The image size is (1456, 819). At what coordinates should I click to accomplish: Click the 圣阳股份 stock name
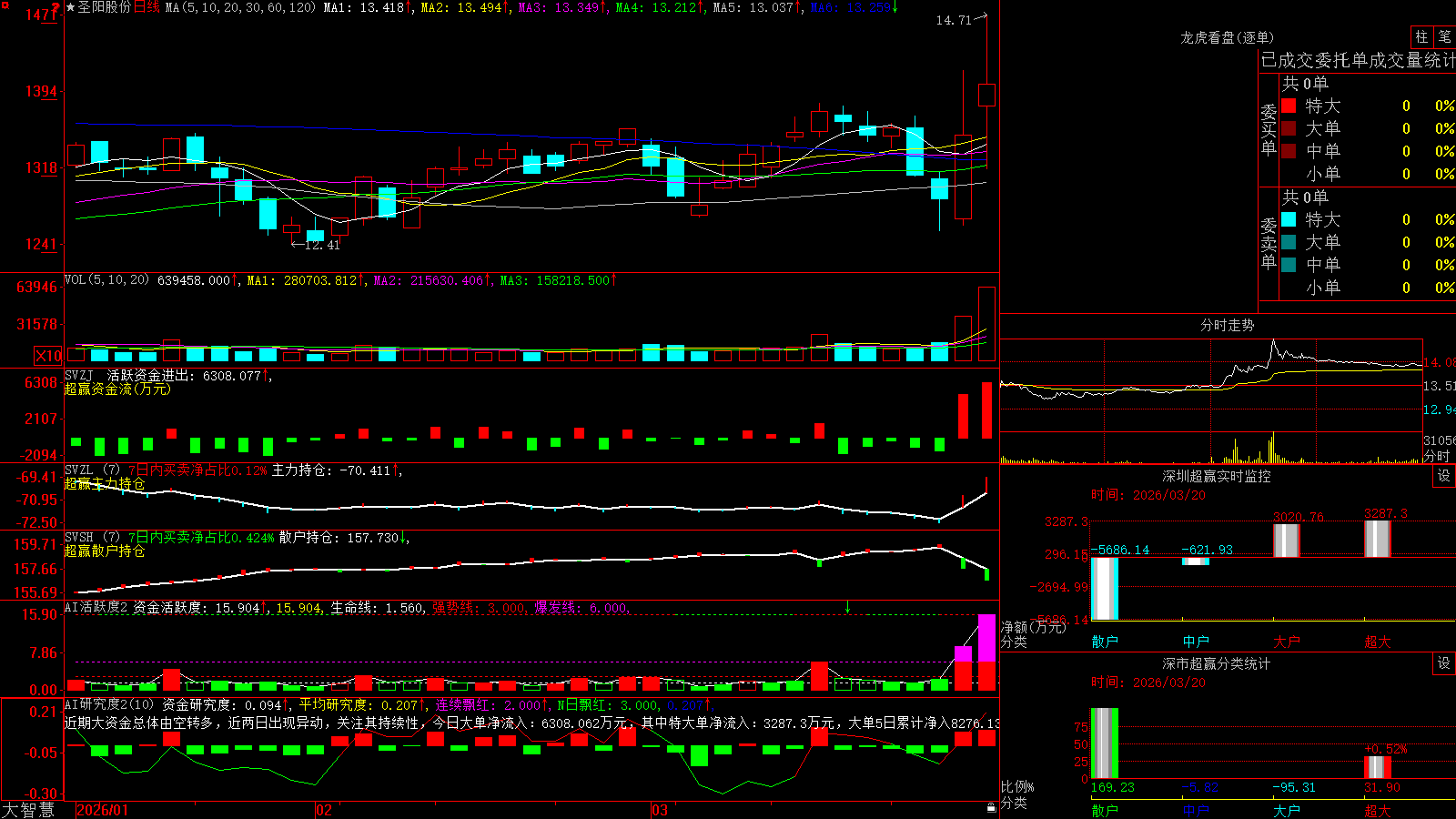(x=105, y=7)
